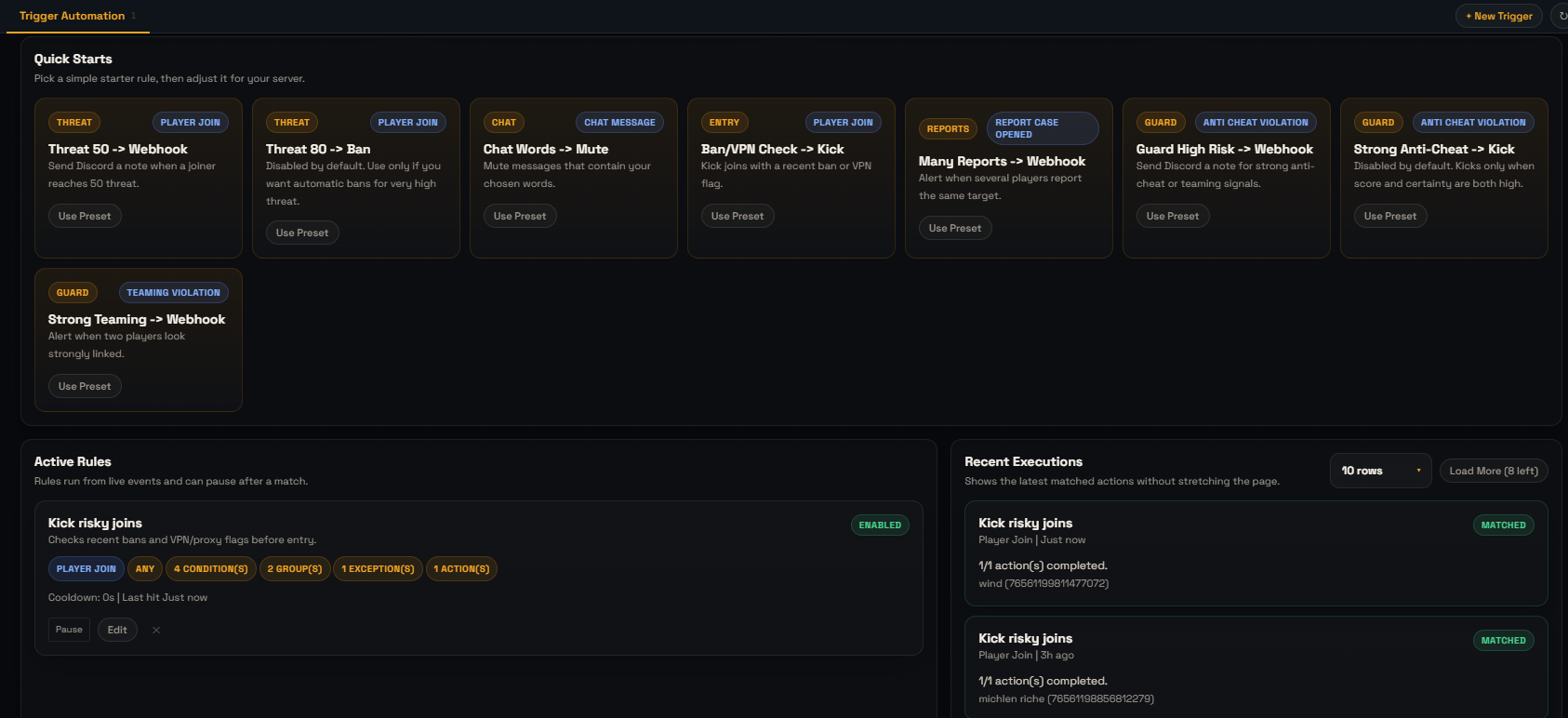Click PLAYER JOIN tag on Threat 80 card
This screenshot has height=718, width=1568.
click(x=407, y=122)
